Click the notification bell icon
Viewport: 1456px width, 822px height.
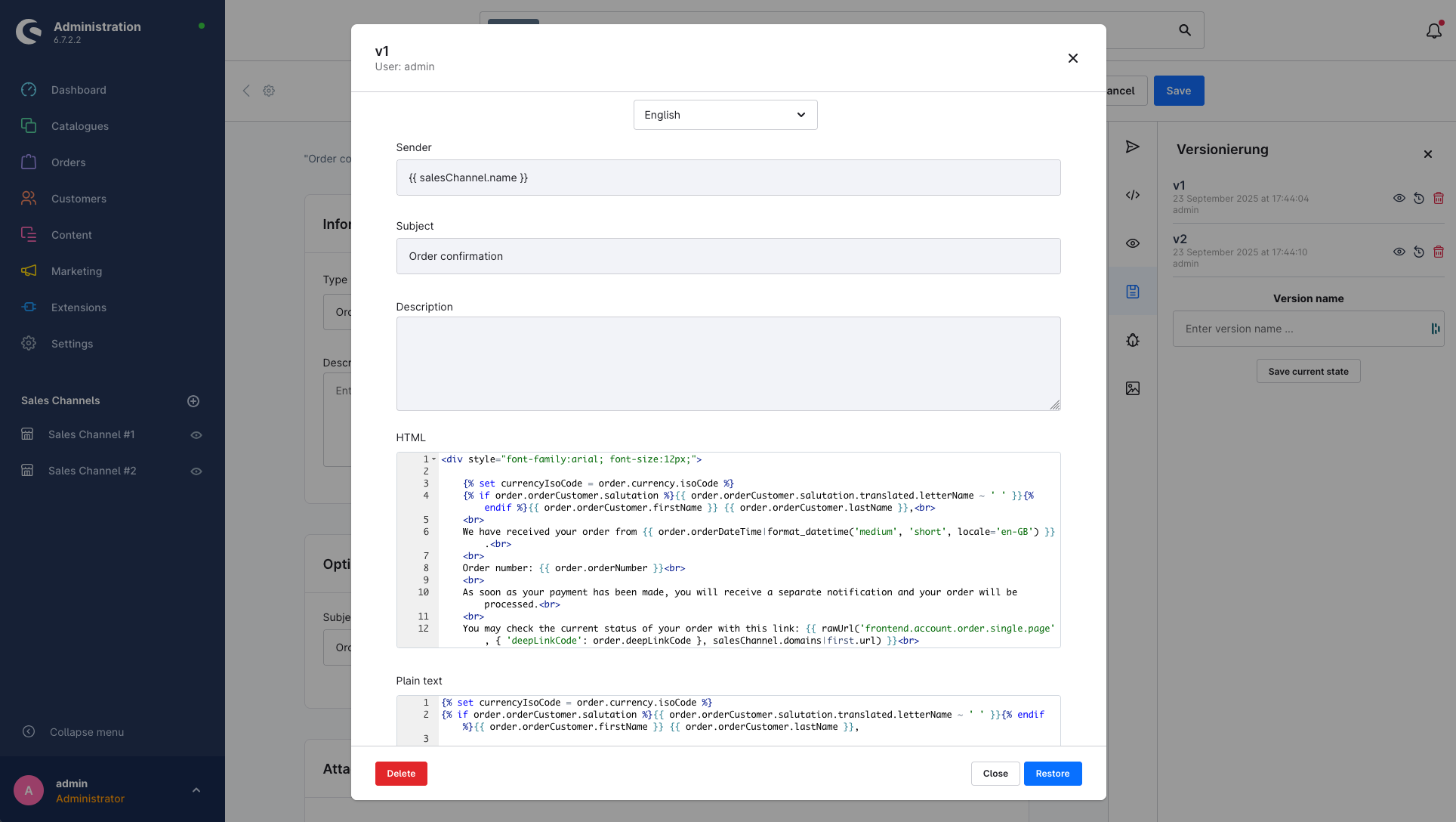click(1433, 31)
